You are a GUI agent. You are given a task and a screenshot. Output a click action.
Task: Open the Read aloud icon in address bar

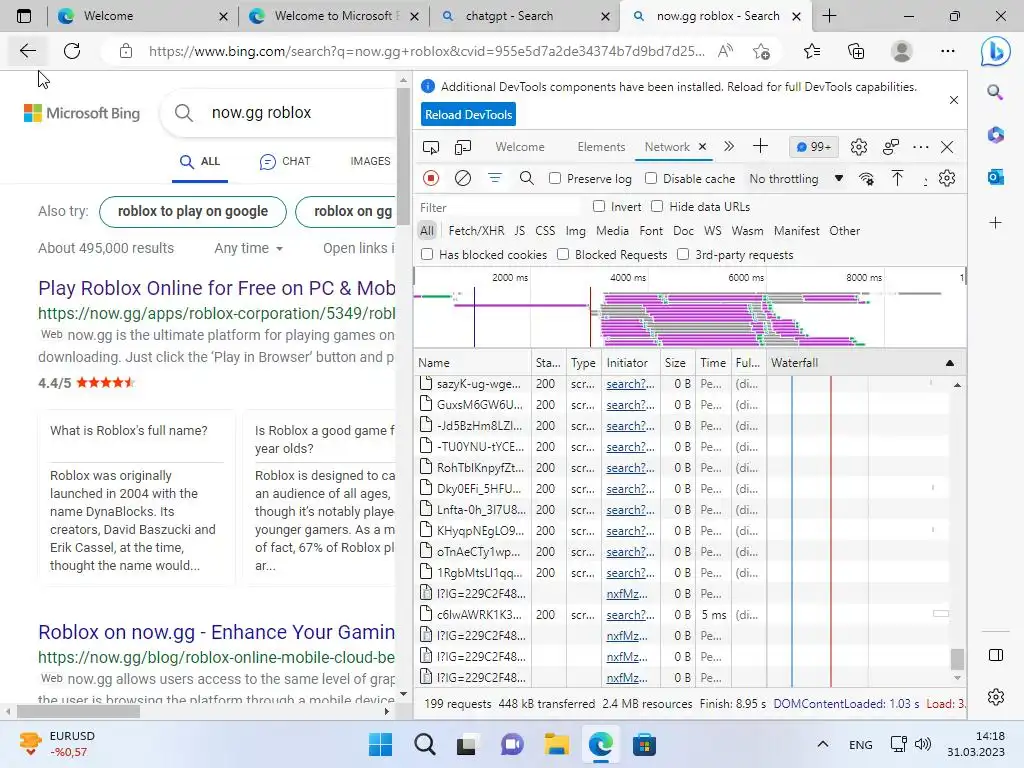[725, 51]
